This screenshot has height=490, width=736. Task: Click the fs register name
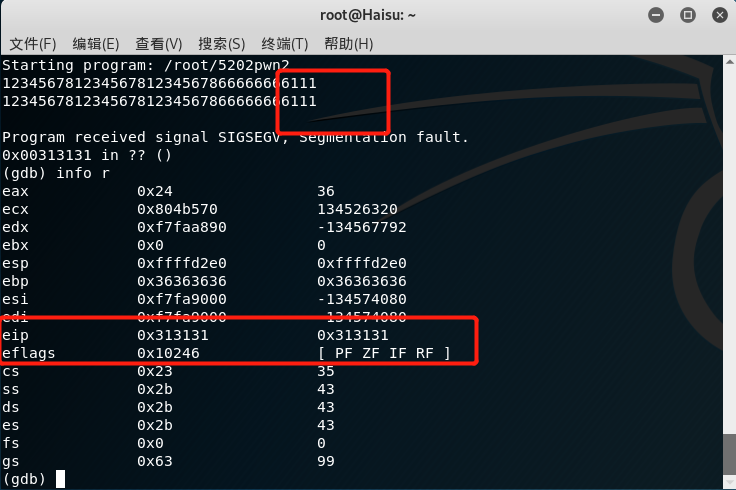[10, 444]
